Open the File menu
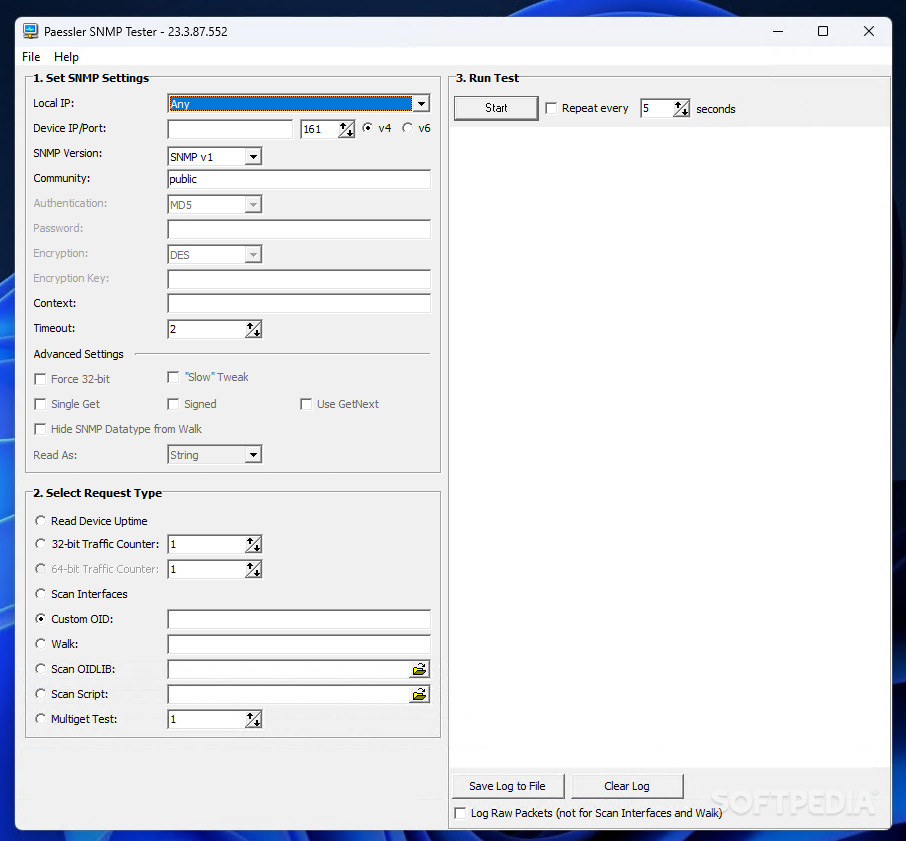Viewport: 906px width, 841px height. point(31,57)
